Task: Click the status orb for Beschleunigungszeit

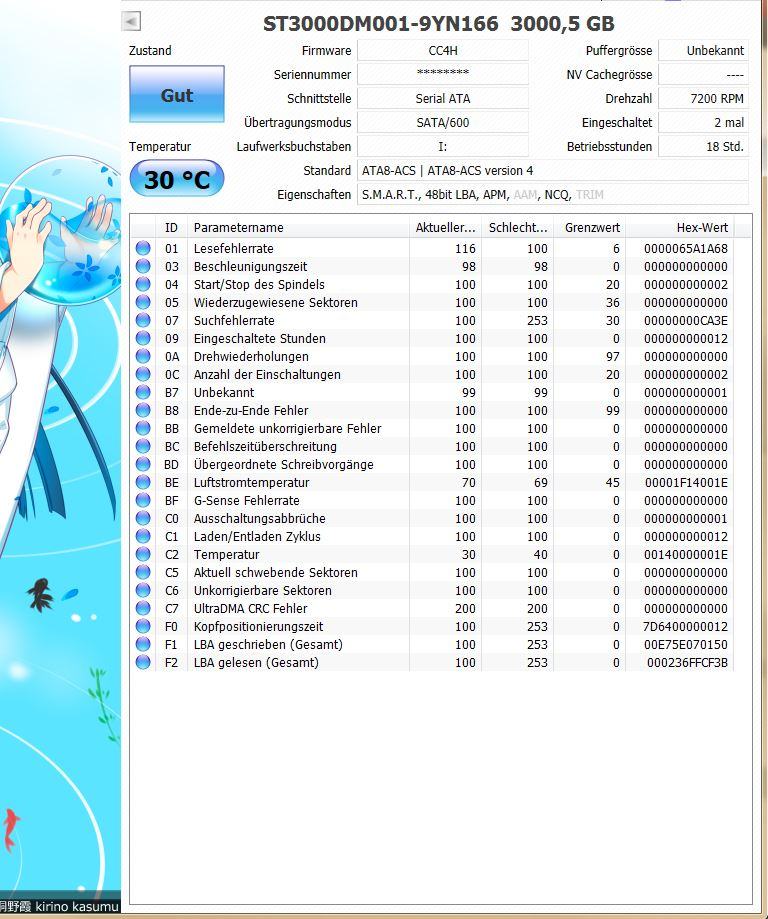Action: pyautogui.click(x=143, y=266)
